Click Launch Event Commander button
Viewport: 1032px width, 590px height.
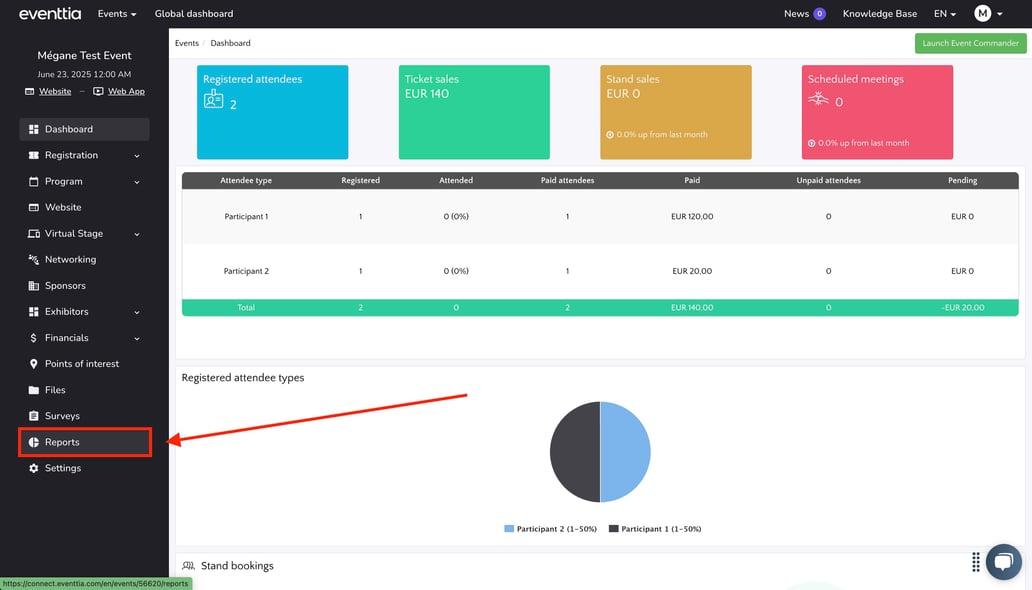970,43
